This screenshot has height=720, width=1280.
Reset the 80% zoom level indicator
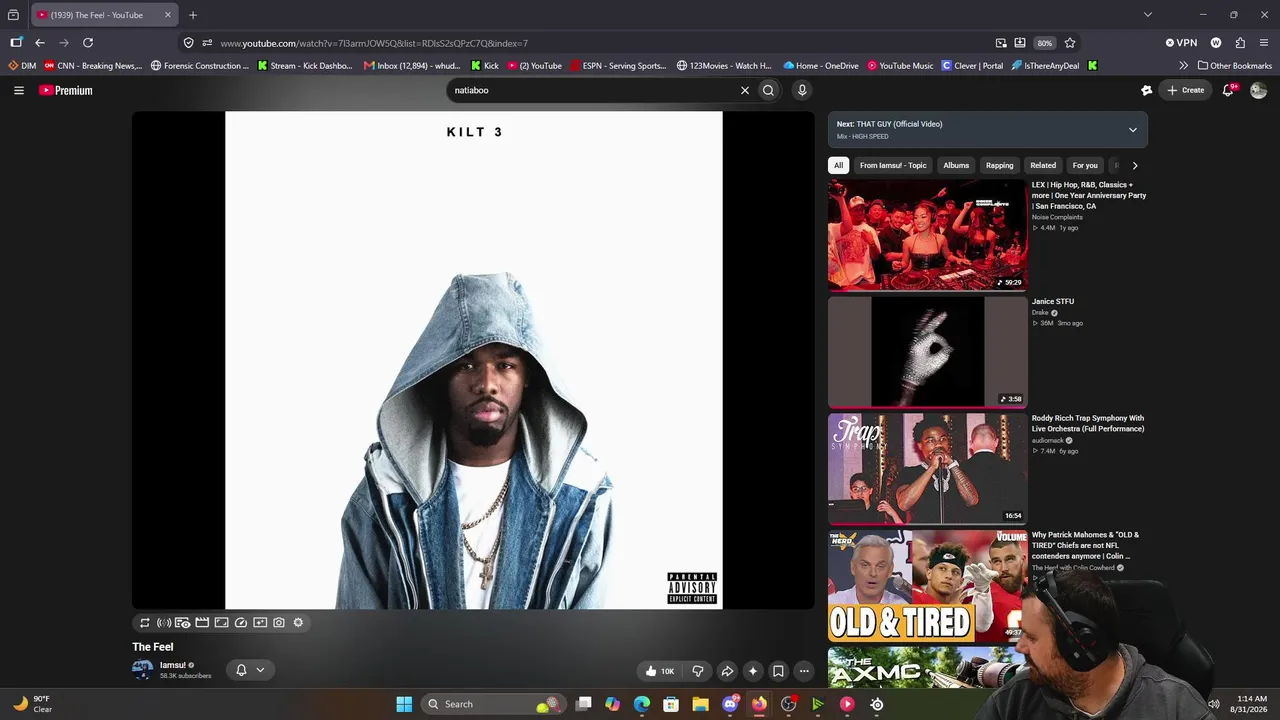click(x=1045, y=43)
